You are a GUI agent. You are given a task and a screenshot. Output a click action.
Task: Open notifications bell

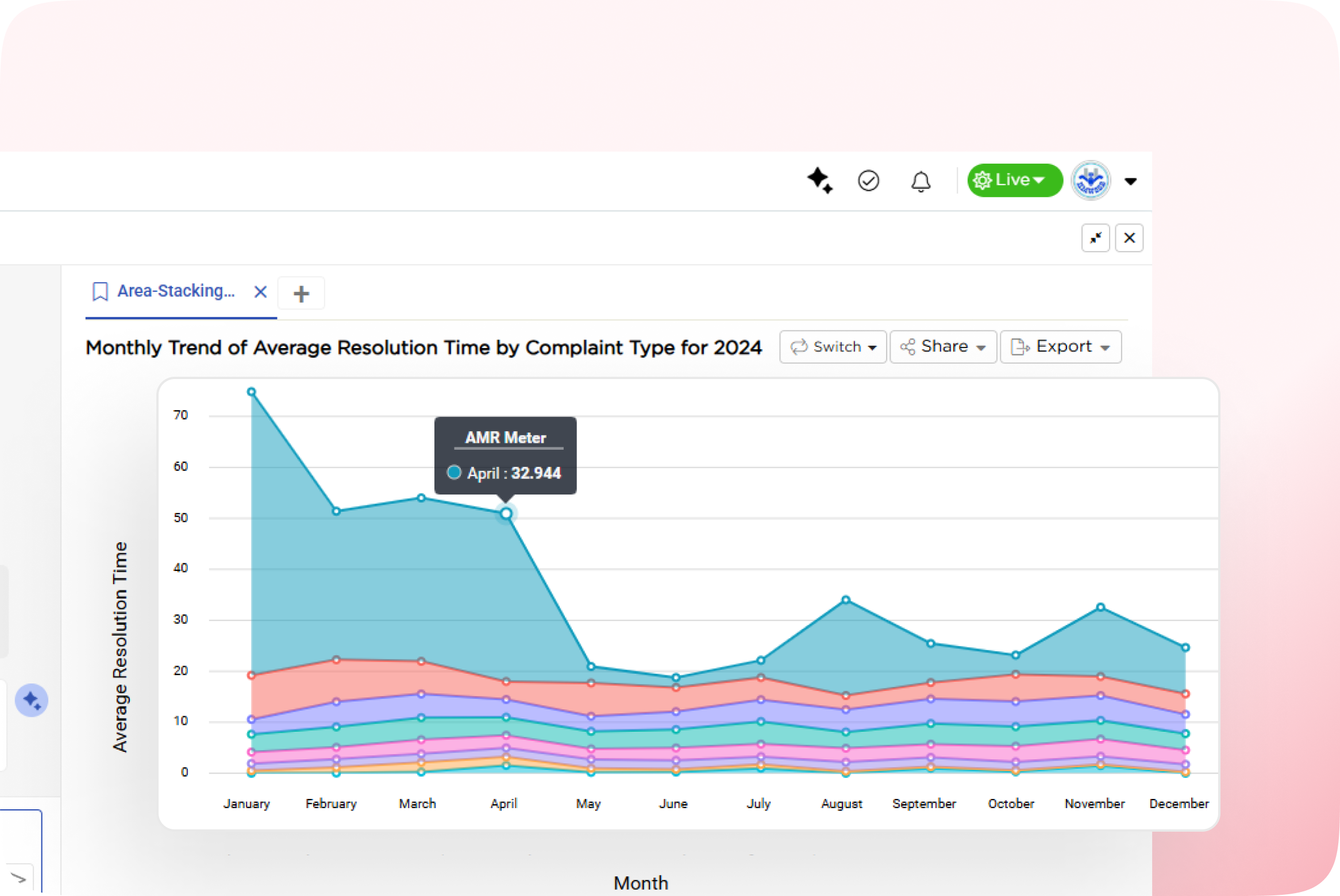pos(921,181)
